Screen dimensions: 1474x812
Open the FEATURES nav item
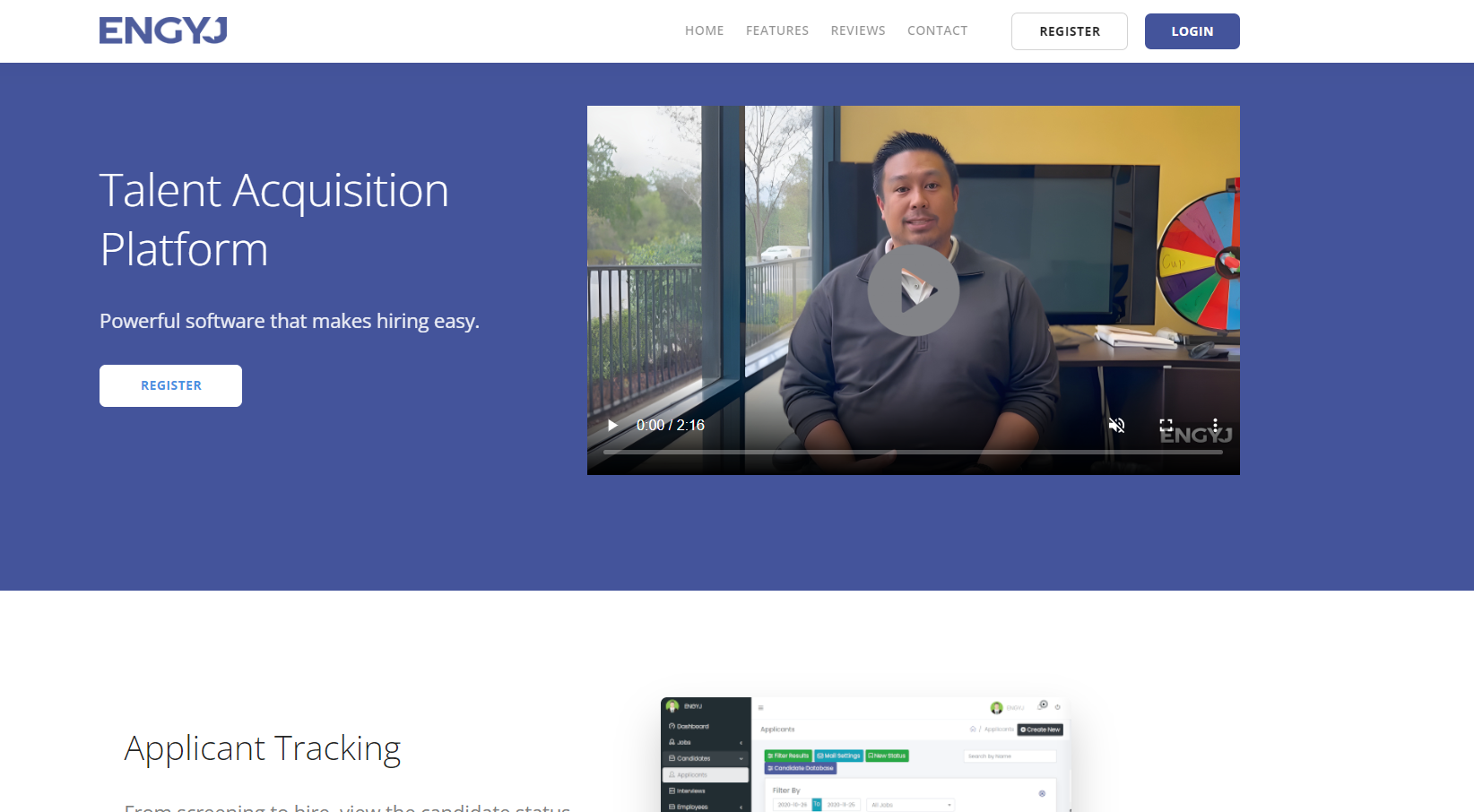pyautogui.click(x=776, y=30)
